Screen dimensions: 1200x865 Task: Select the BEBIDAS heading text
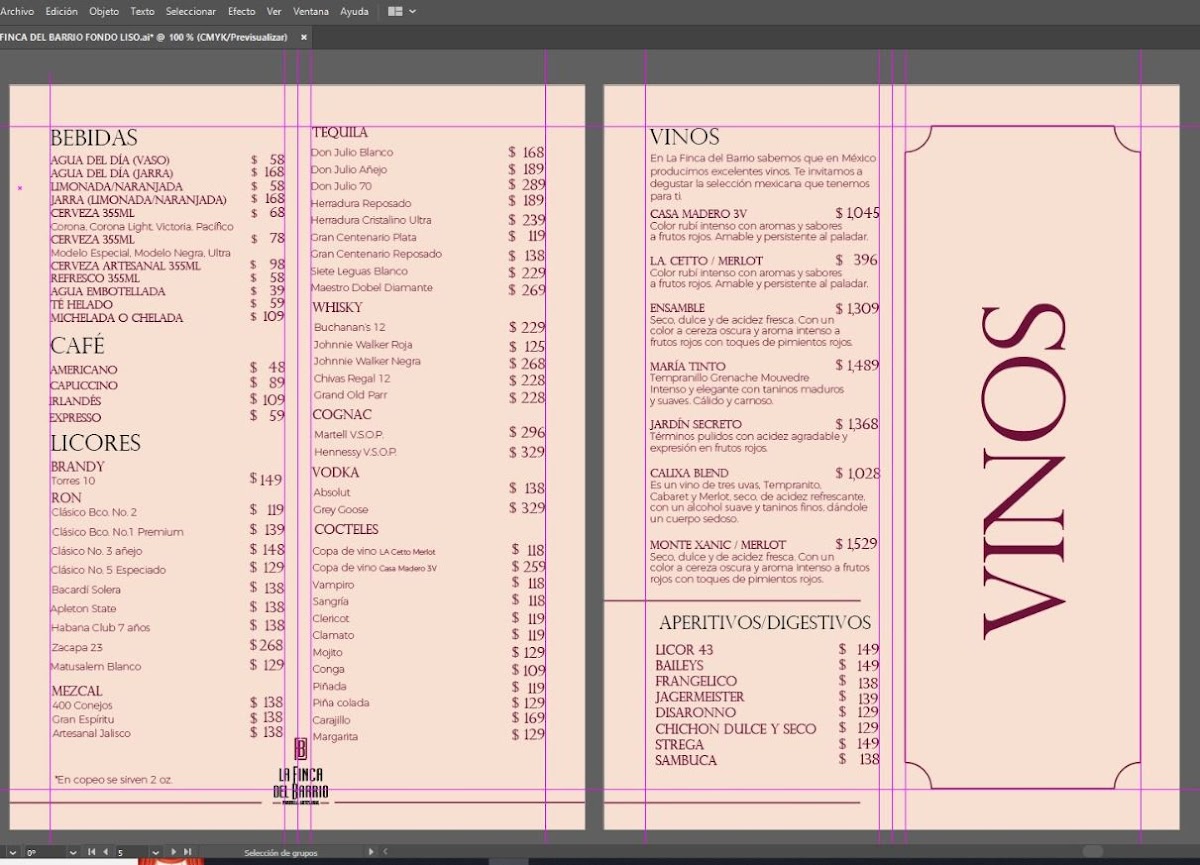[94, 138]
